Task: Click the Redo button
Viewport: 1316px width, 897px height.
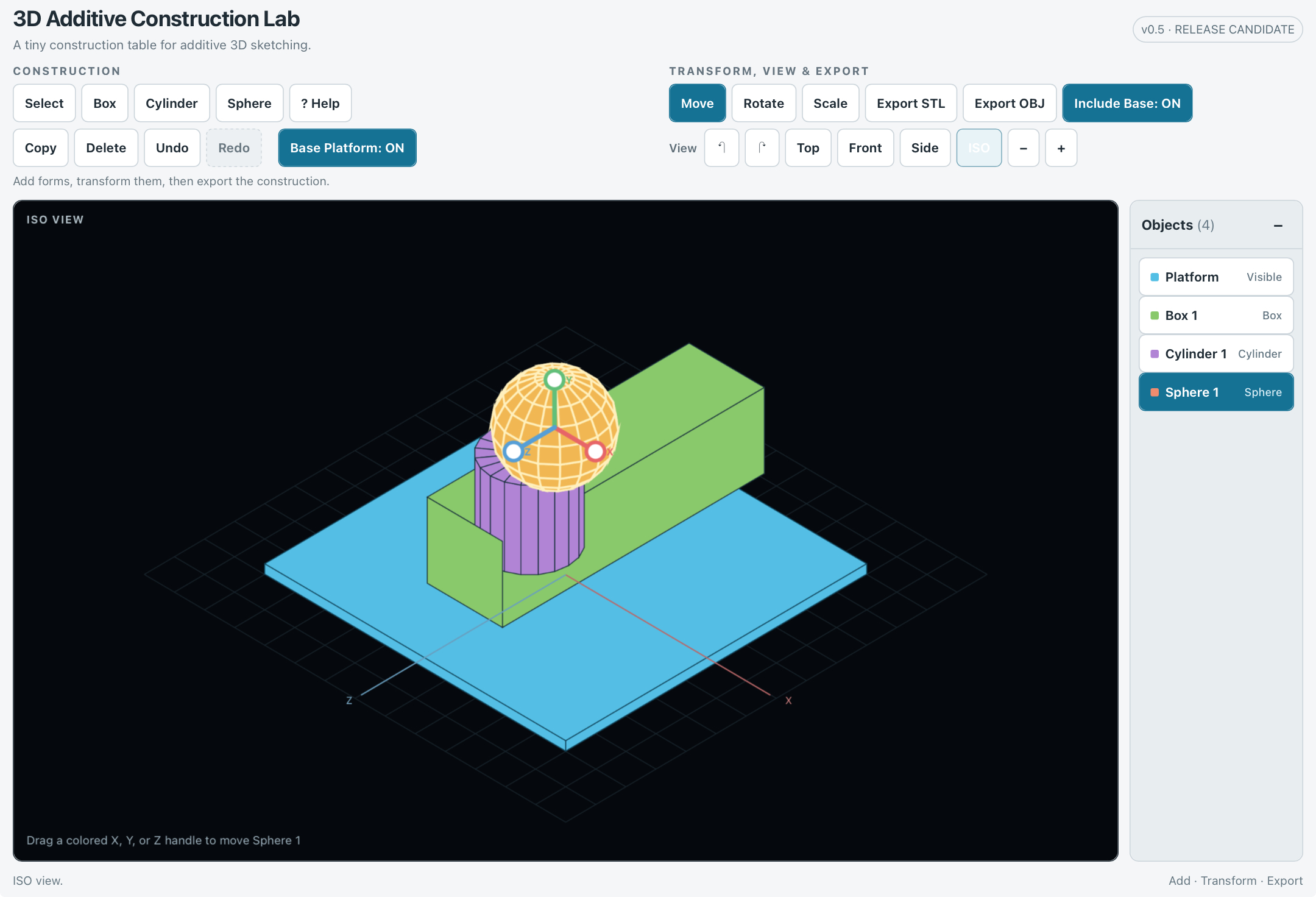Action: [234, 148]
